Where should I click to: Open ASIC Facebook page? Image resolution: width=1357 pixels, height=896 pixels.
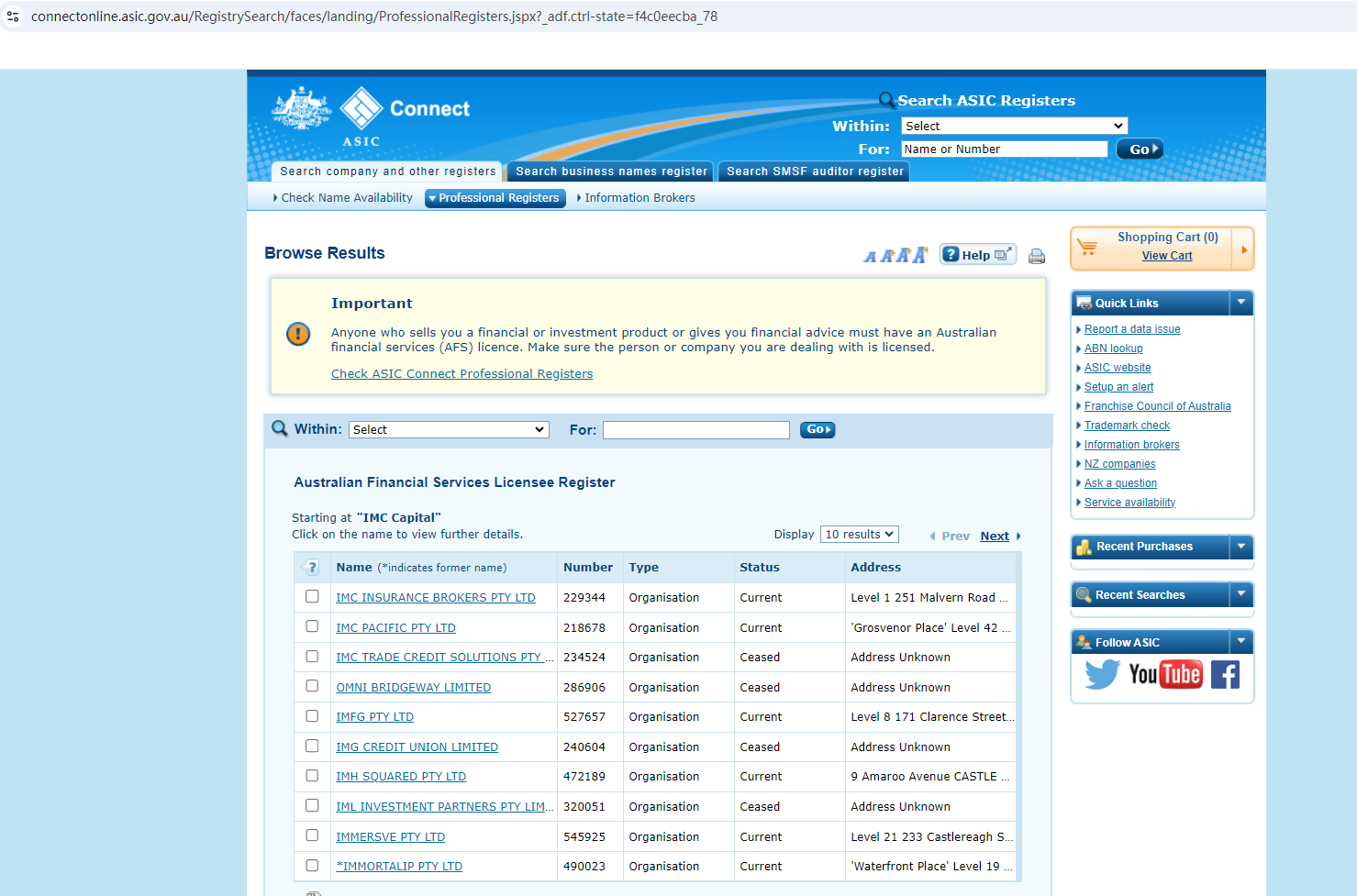pos(1225,675)
